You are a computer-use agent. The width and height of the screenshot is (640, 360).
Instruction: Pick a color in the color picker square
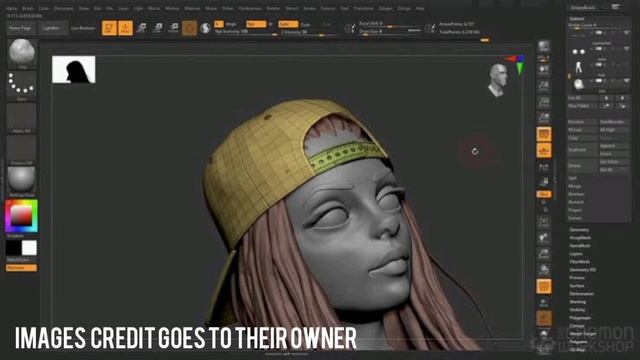point(22,215)
